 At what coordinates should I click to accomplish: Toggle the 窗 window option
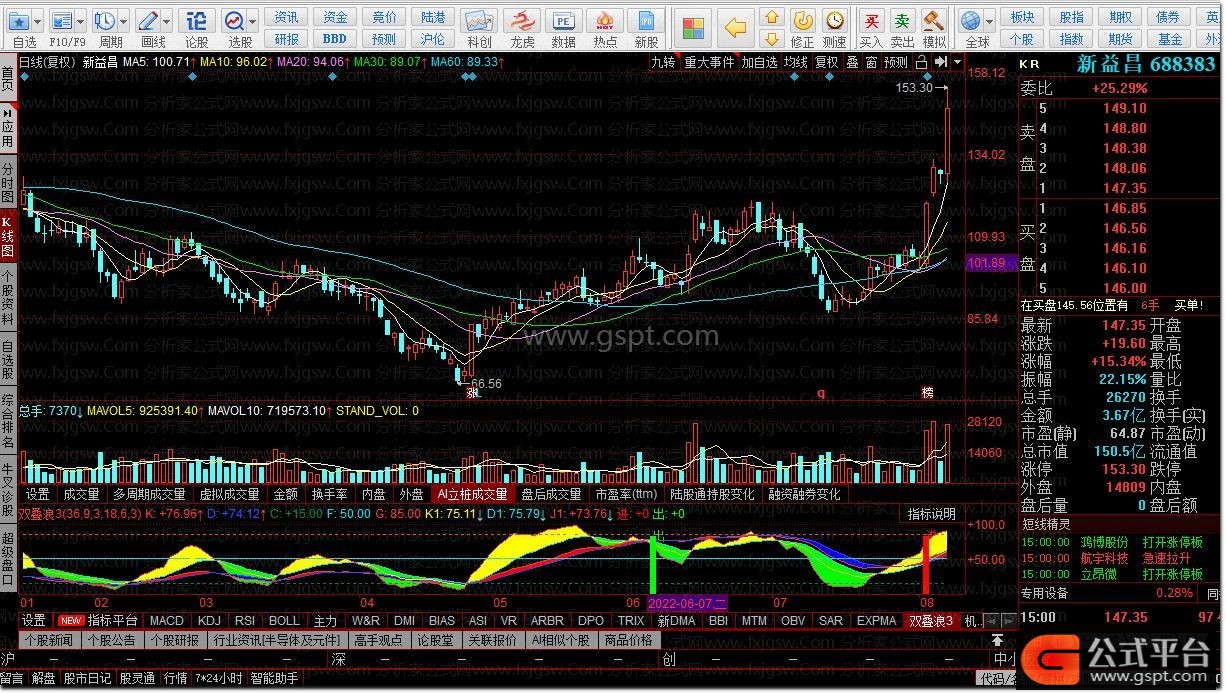[x=871, y=62]
